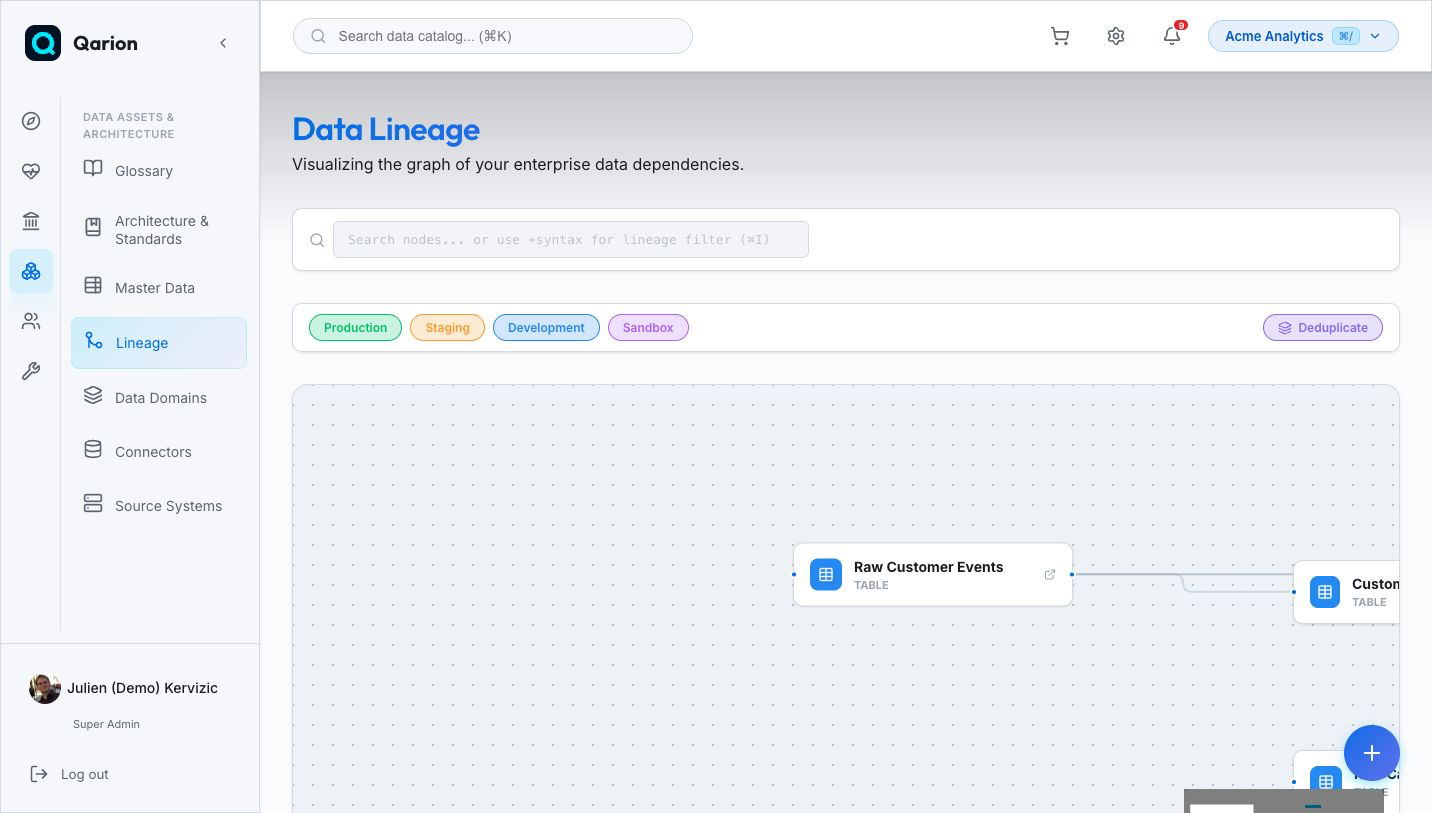This screenshot has height=813, width=1432.
Task: Click the Qarion logo icon
Action: coord(43,43)
